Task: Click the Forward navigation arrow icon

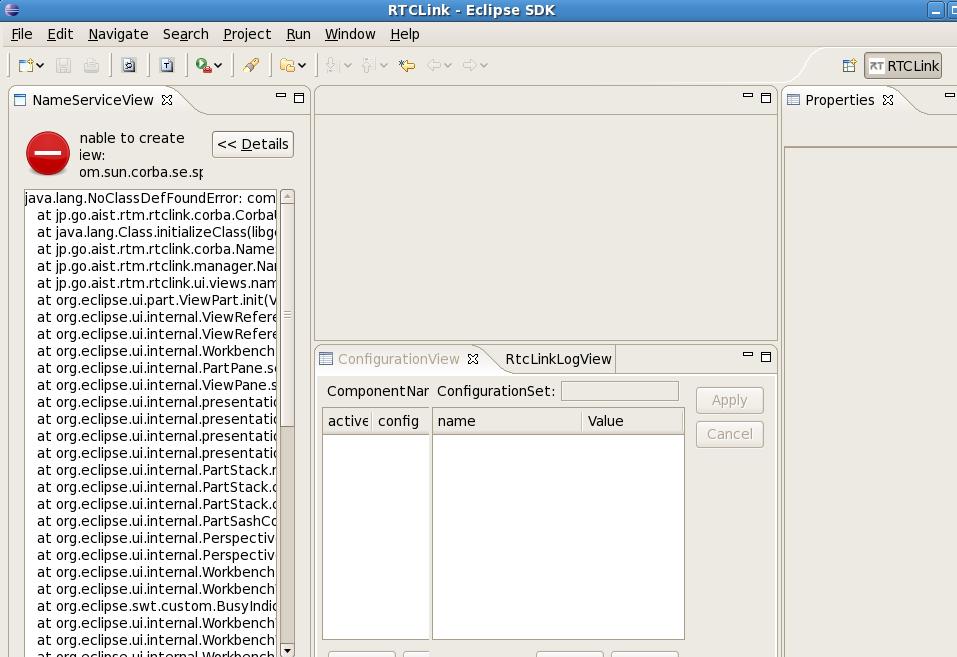Action: (x=469, y=65)
